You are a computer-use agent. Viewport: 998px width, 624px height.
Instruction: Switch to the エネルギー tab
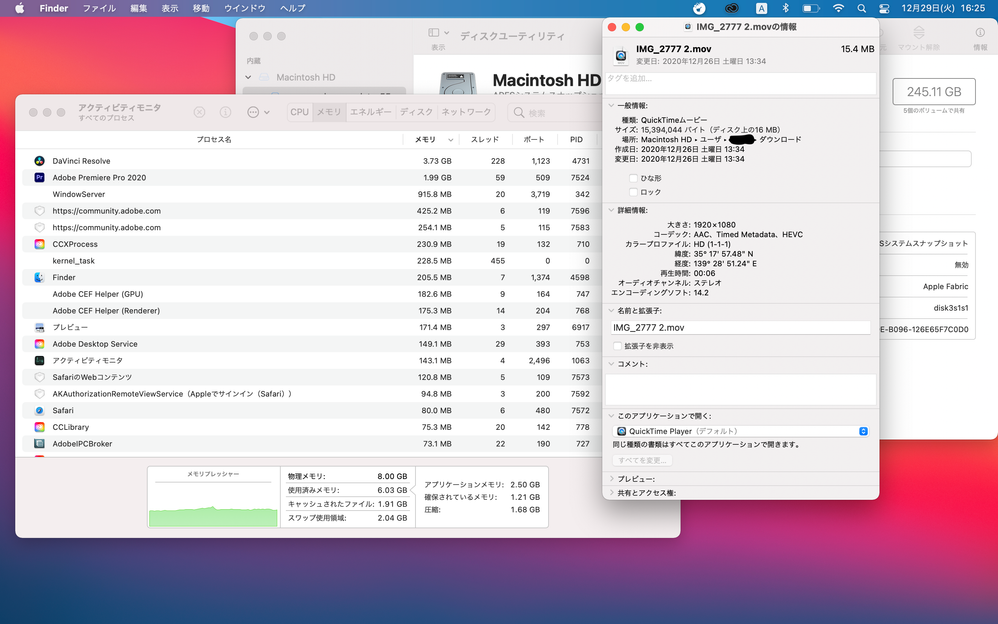(370, 112)
